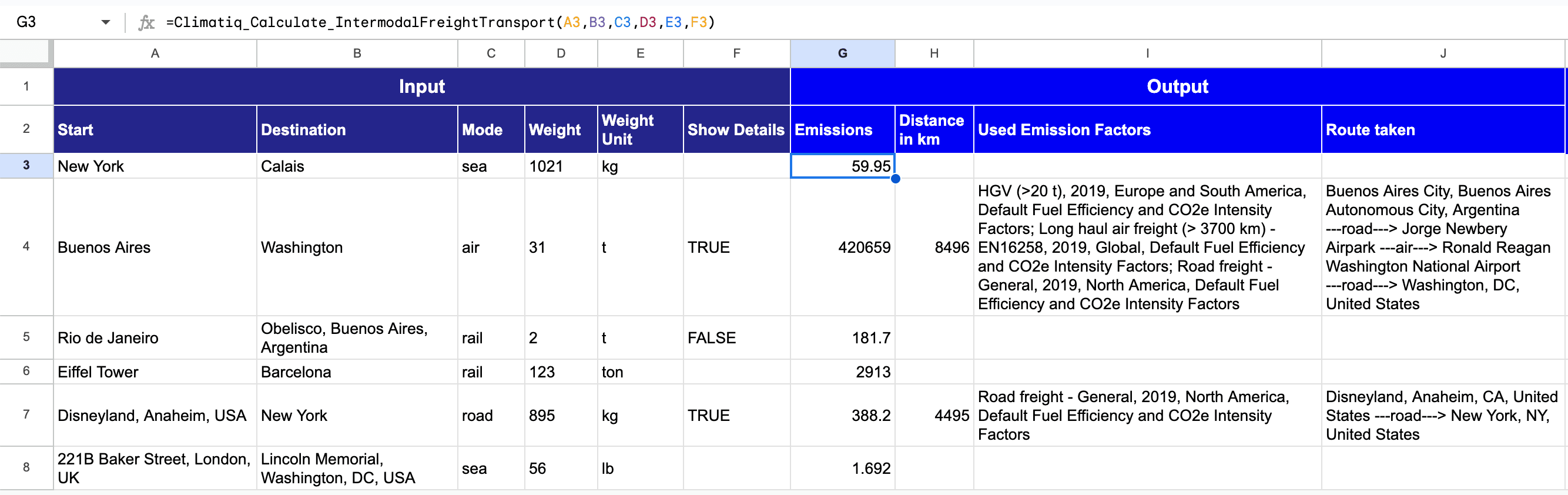Click the fill handle on cell G3
Image resolution: width=1568 pixels, height=495 pixels.
(896, 178)
